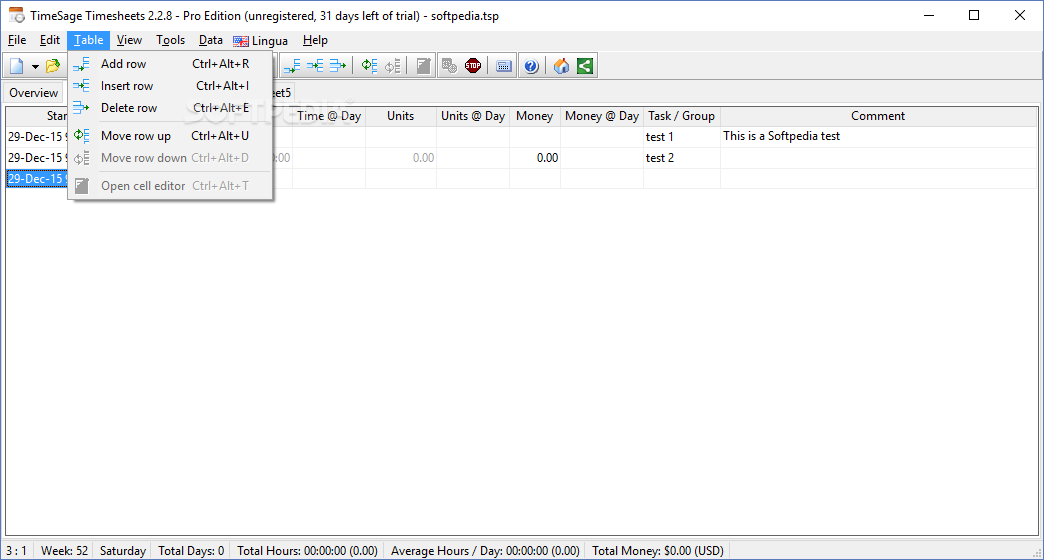Image resolution: width=1044 pixels, height=560 pixels.
Task: Click the Delete row toolbar icon
Action: point(338,66)
